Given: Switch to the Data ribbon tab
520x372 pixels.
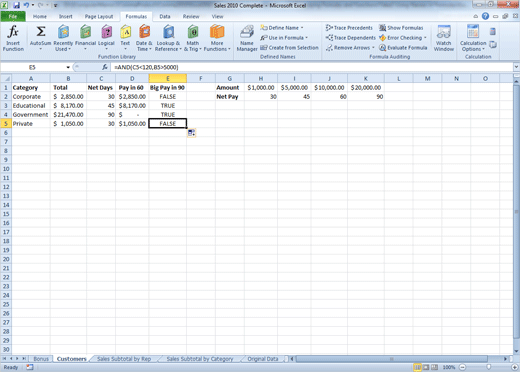Looking at the screenshot, I should tap(165, 16).
